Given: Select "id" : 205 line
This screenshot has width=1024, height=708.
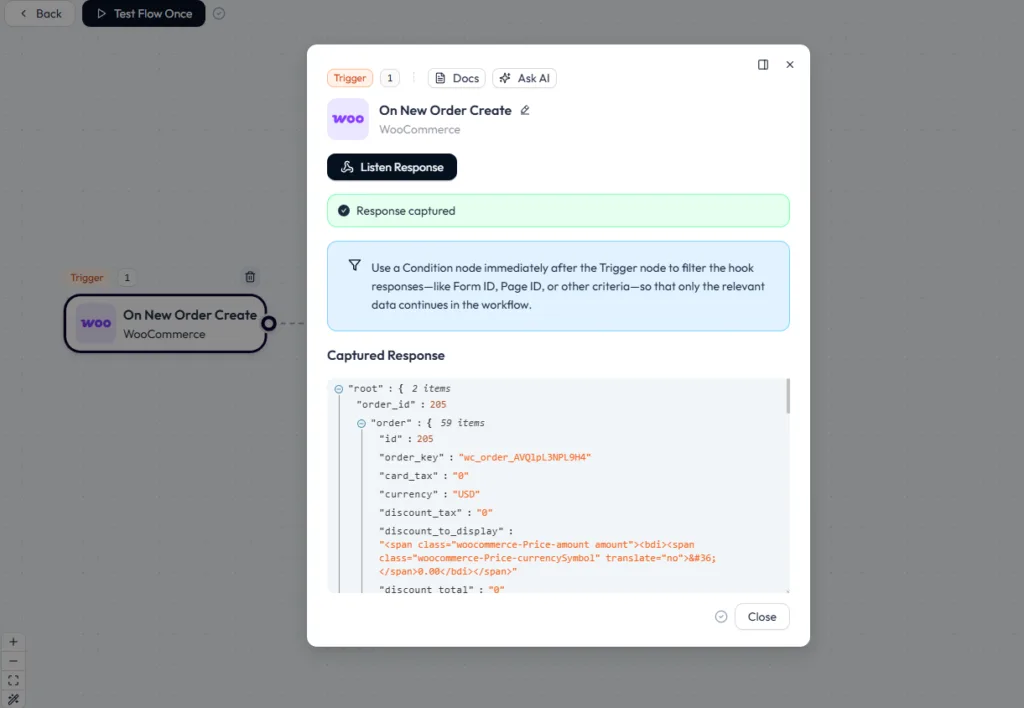Looking at the screenshot, I should (406, 439).
